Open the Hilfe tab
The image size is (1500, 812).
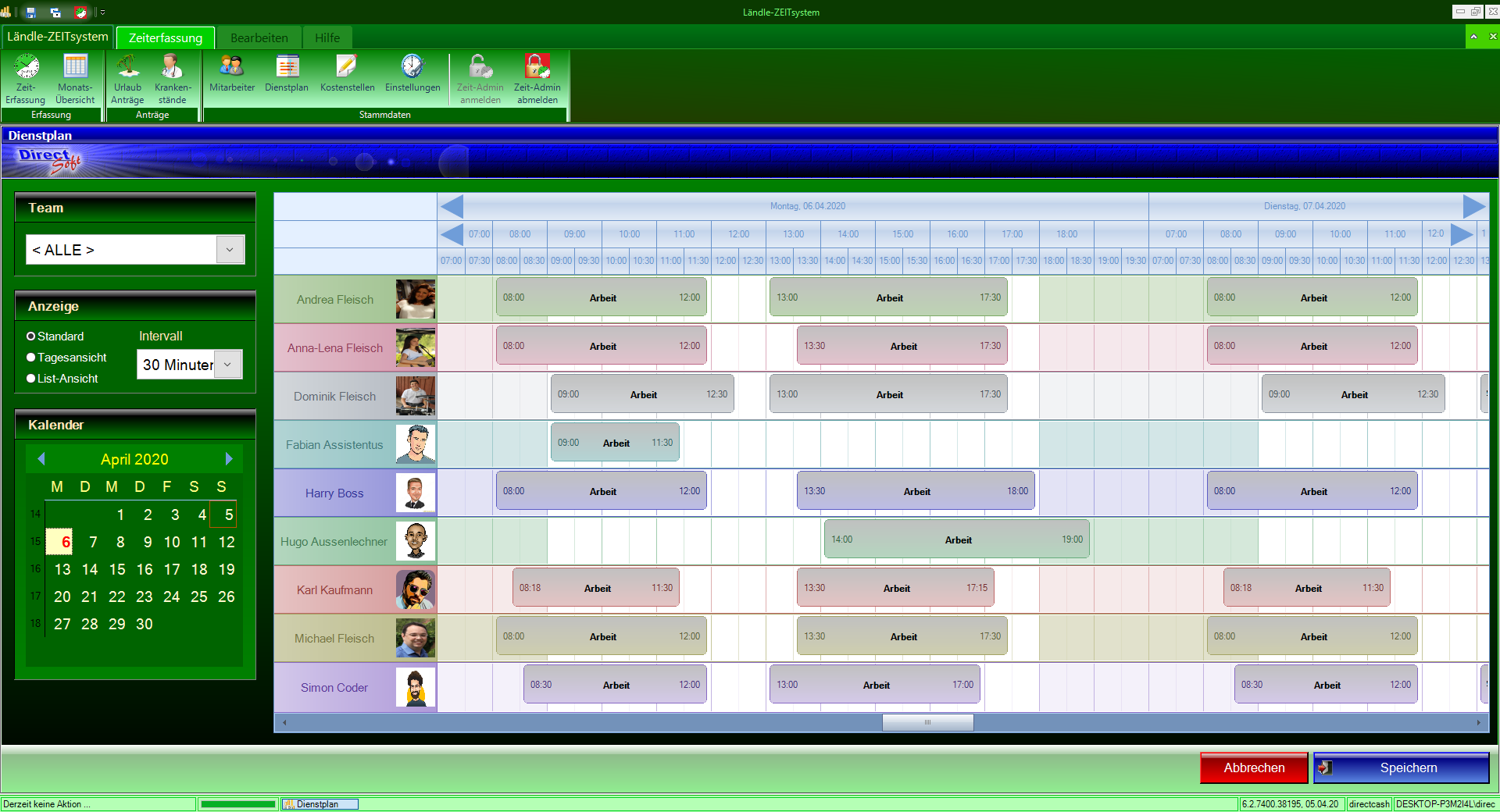click(327, 37)
